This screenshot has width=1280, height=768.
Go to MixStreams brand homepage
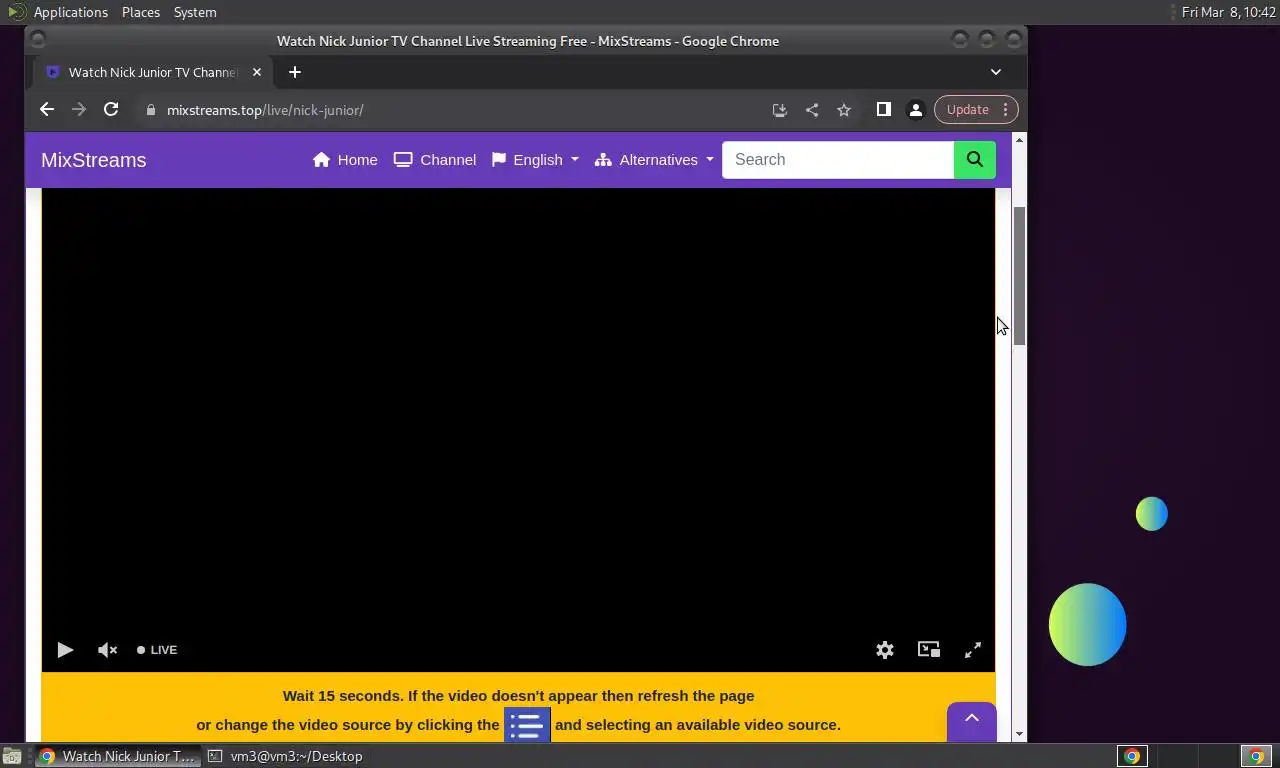click(94, 160)
